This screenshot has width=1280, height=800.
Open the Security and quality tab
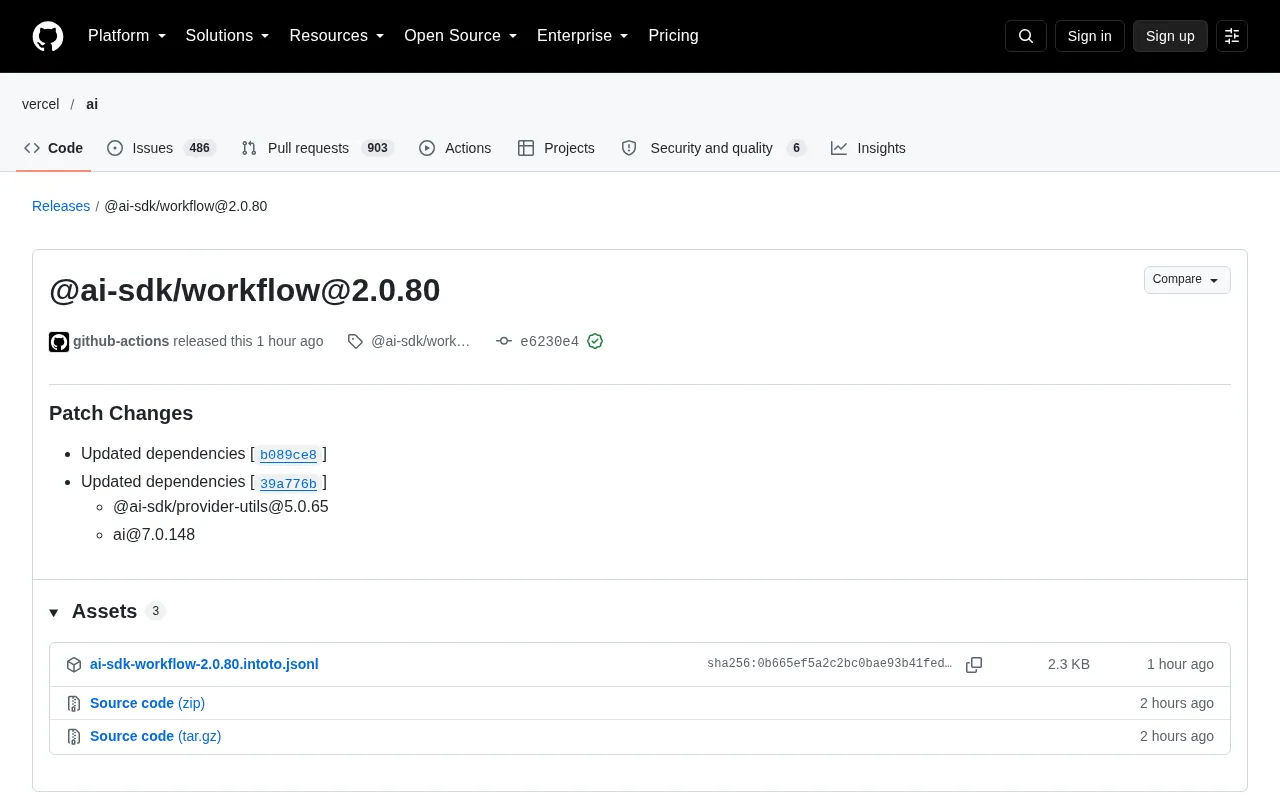point(713,148)
